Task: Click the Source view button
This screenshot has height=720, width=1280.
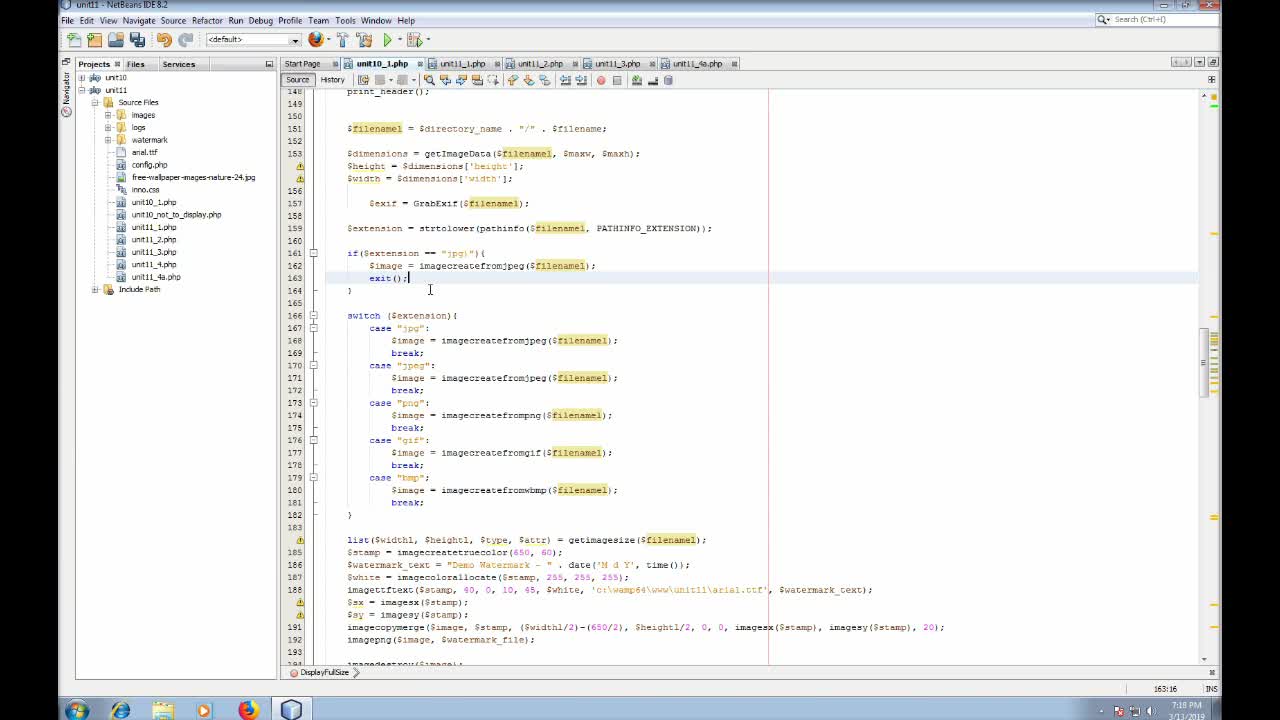Action: tap(298, 80)
